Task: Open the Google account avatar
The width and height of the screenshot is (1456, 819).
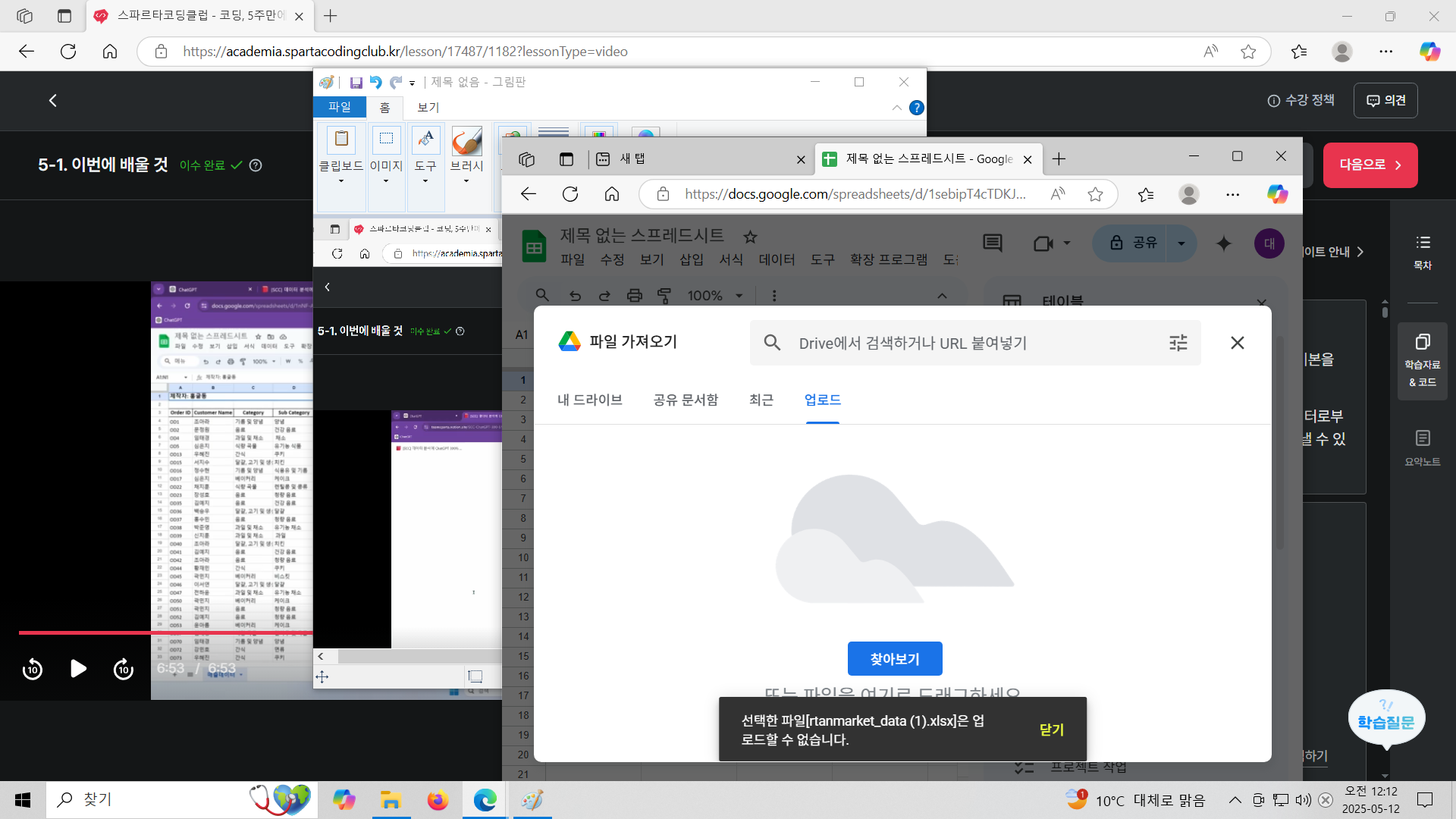Action: [x=1269, y=243]
